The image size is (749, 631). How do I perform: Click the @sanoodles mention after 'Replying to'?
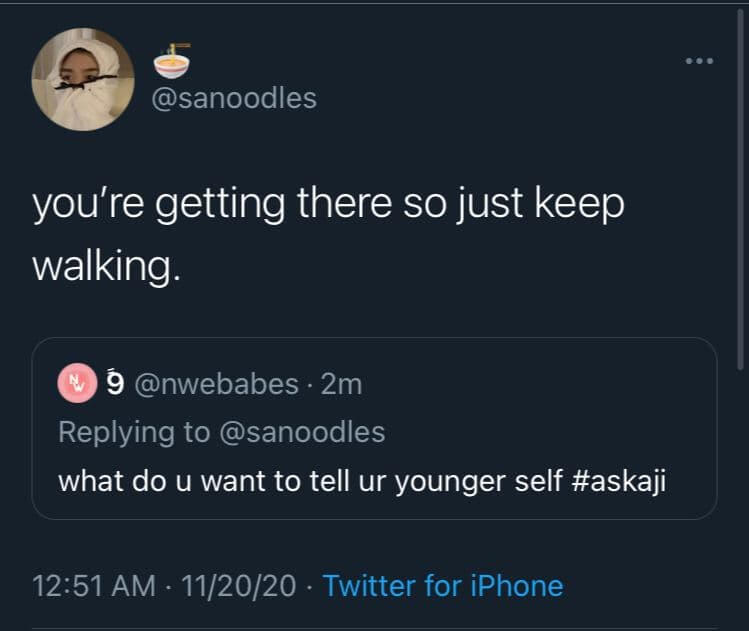(302, 432)
